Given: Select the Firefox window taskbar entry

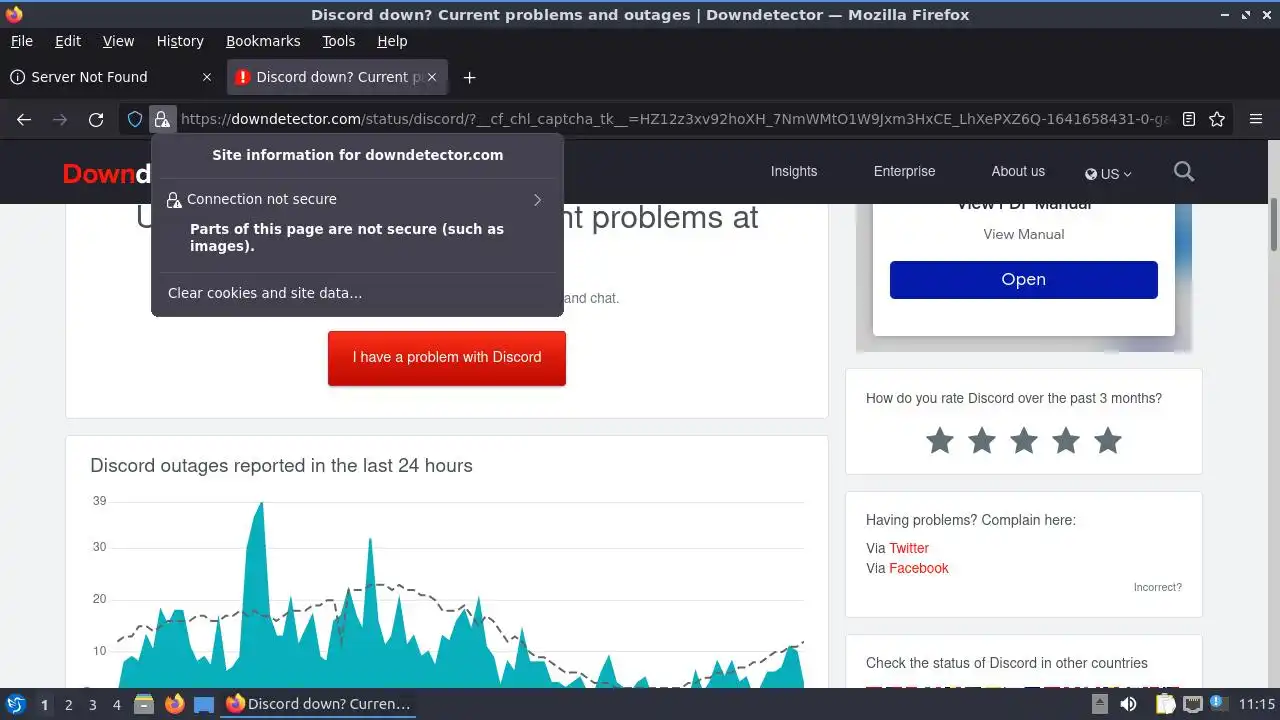Looking at the screenshot, I should pos(318,704).
